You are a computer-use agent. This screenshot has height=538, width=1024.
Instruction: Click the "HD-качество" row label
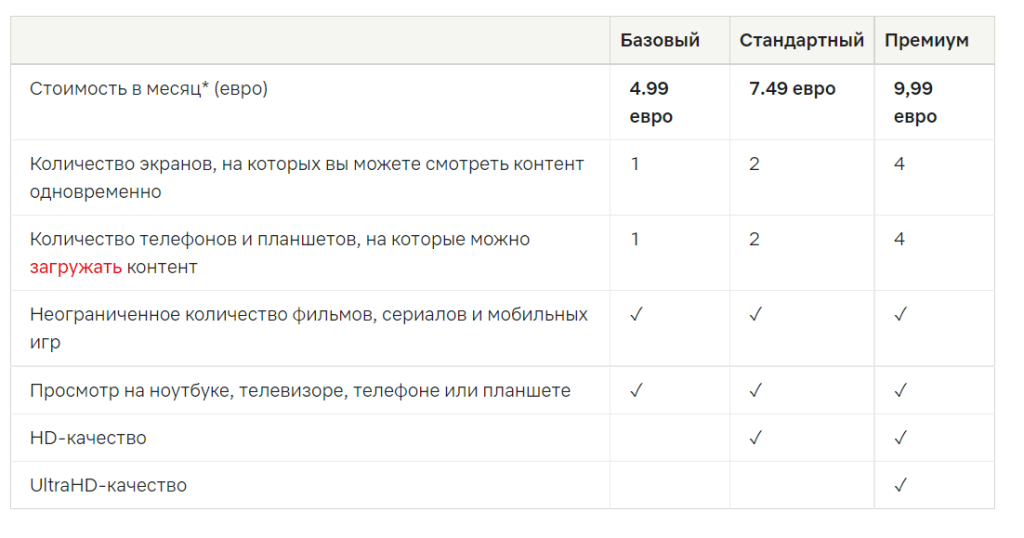(x=88, y=438)
